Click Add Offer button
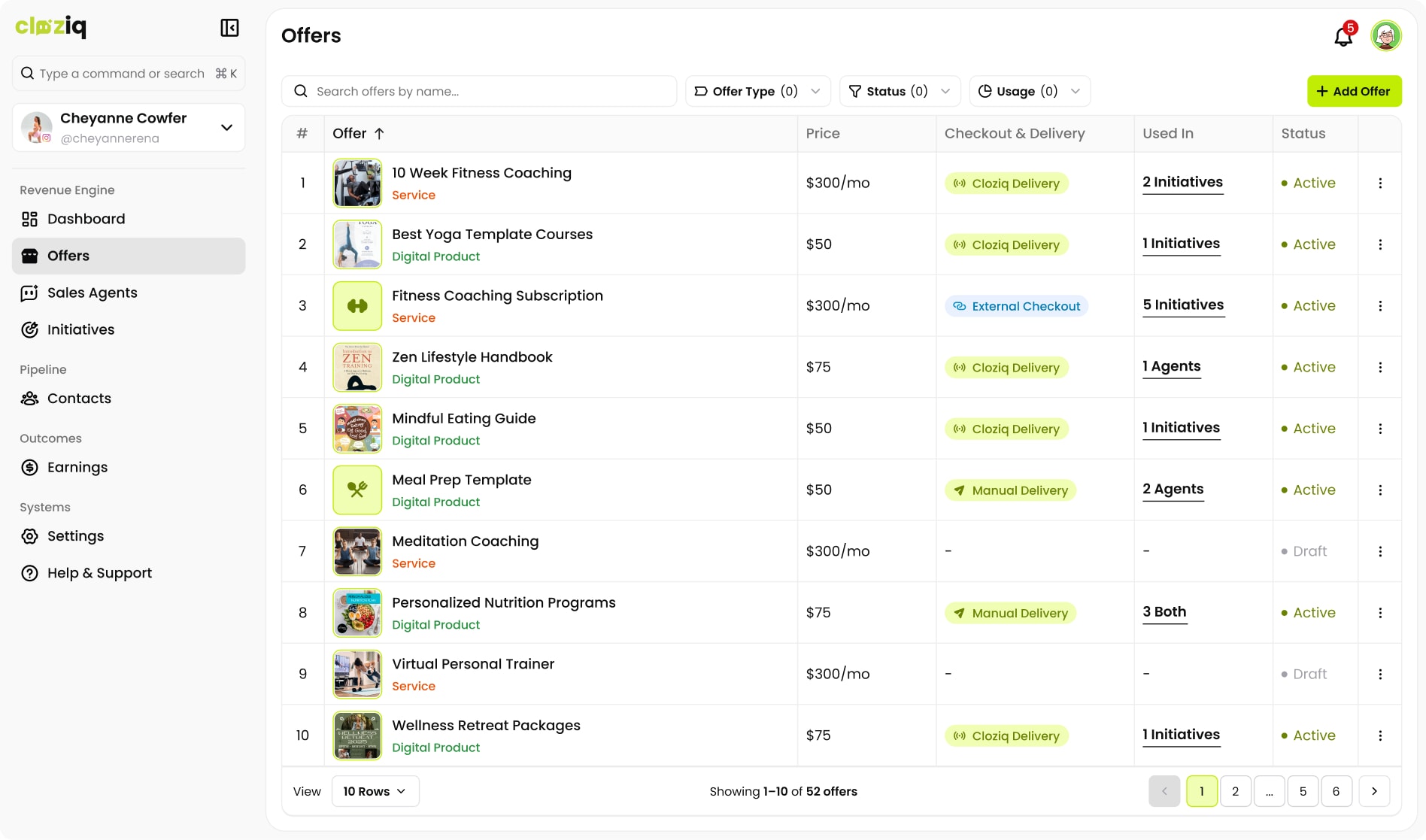 [x=1354, y=91]
